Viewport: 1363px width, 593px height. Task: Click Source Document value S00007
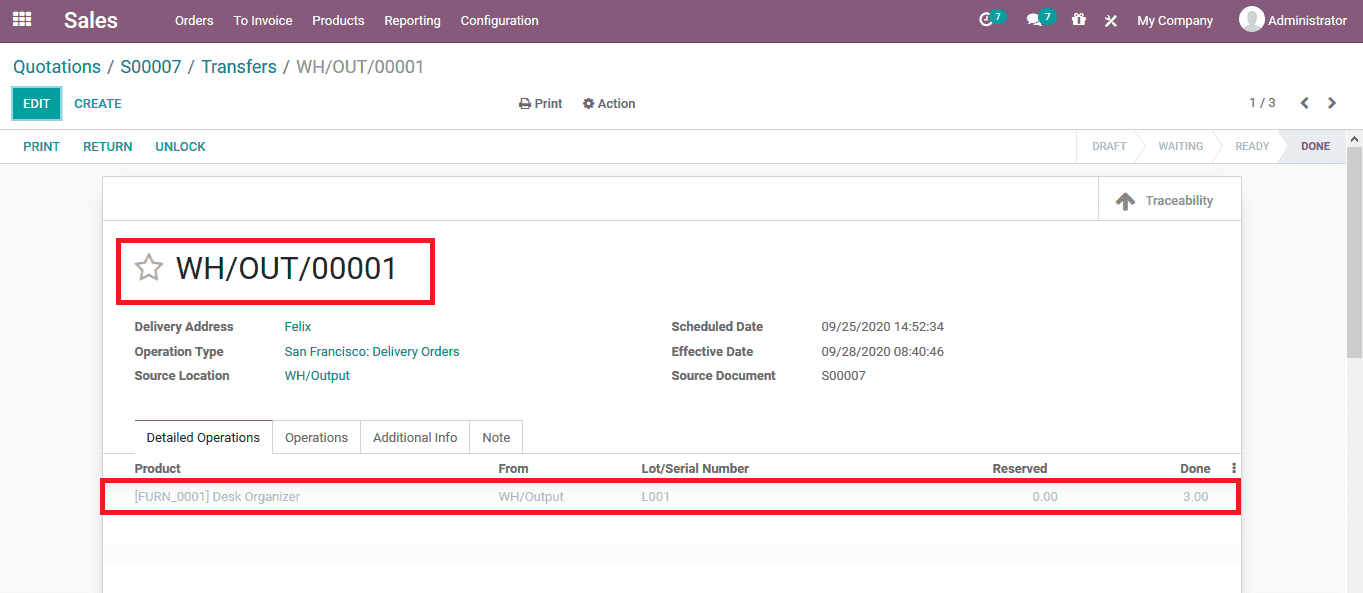(x=844, y=376)
